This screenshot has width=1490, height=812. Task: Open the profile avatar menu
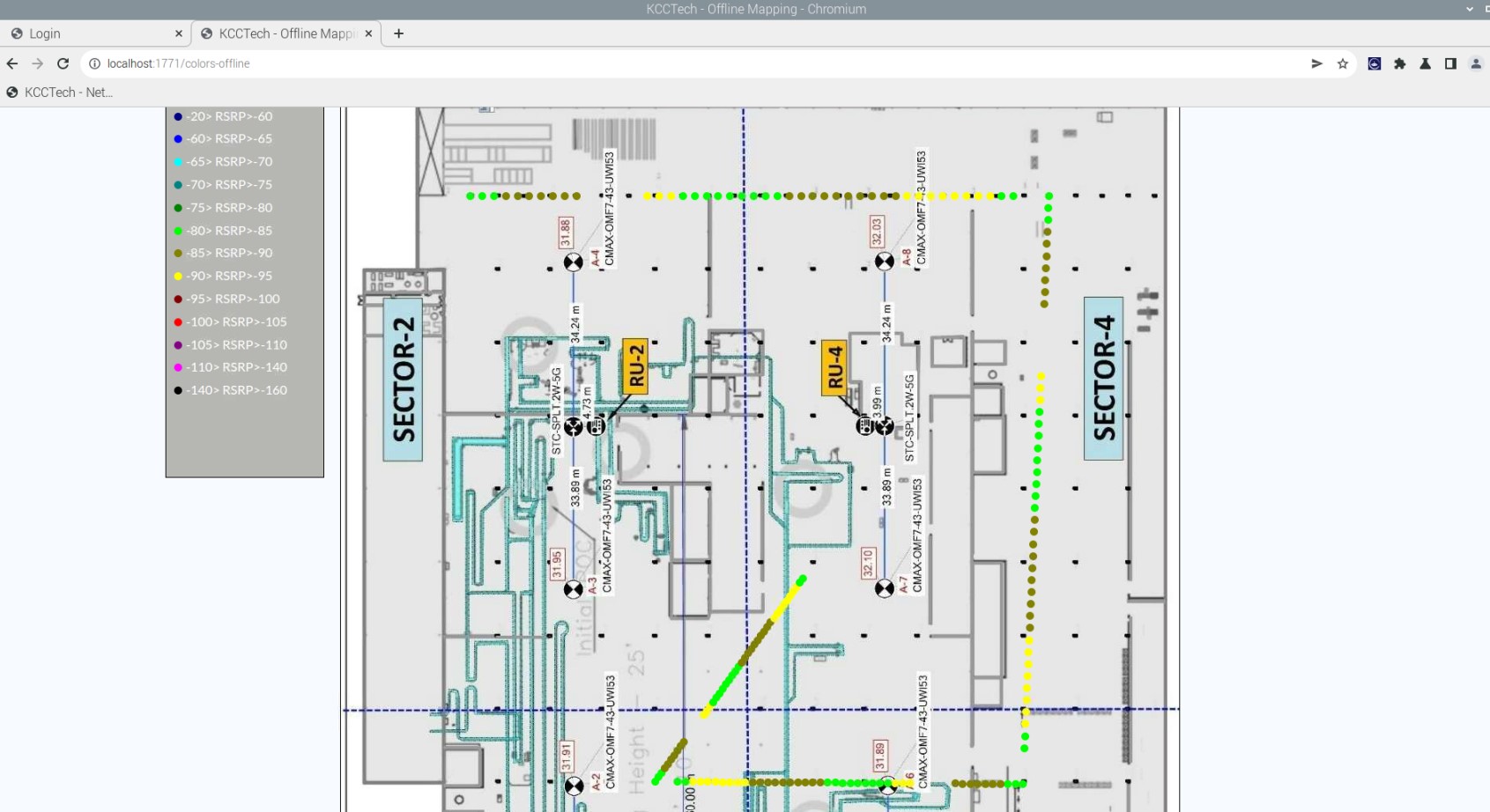click(1476, 63)
